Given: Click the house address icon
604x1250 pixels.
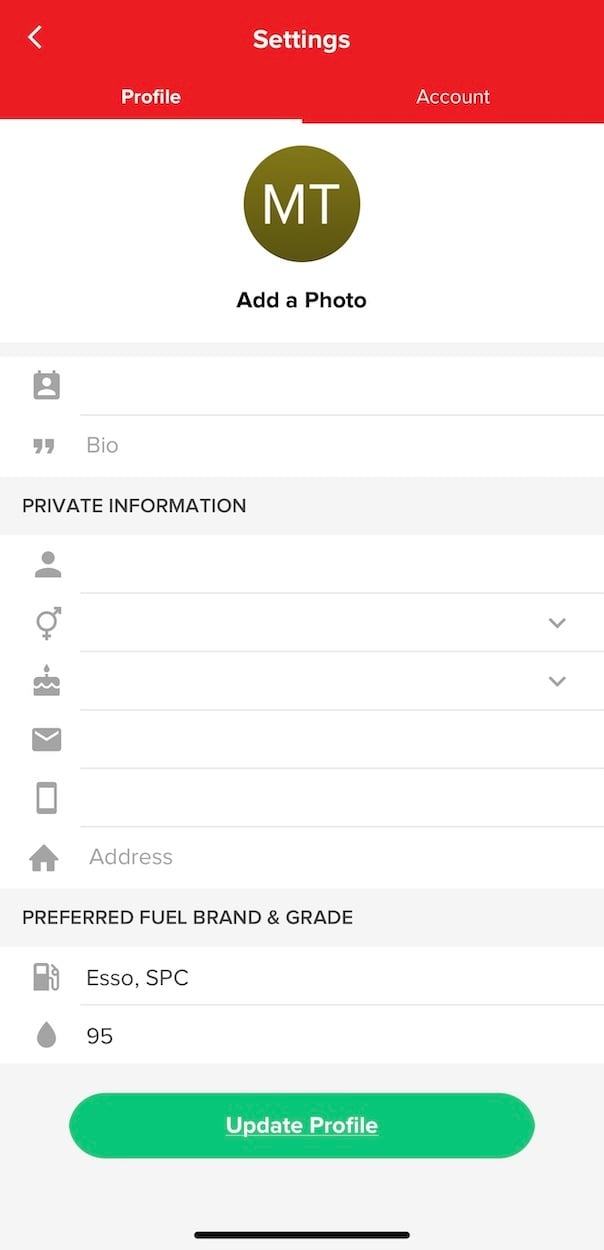Looking at the screenshot, I should pos(45,858).
